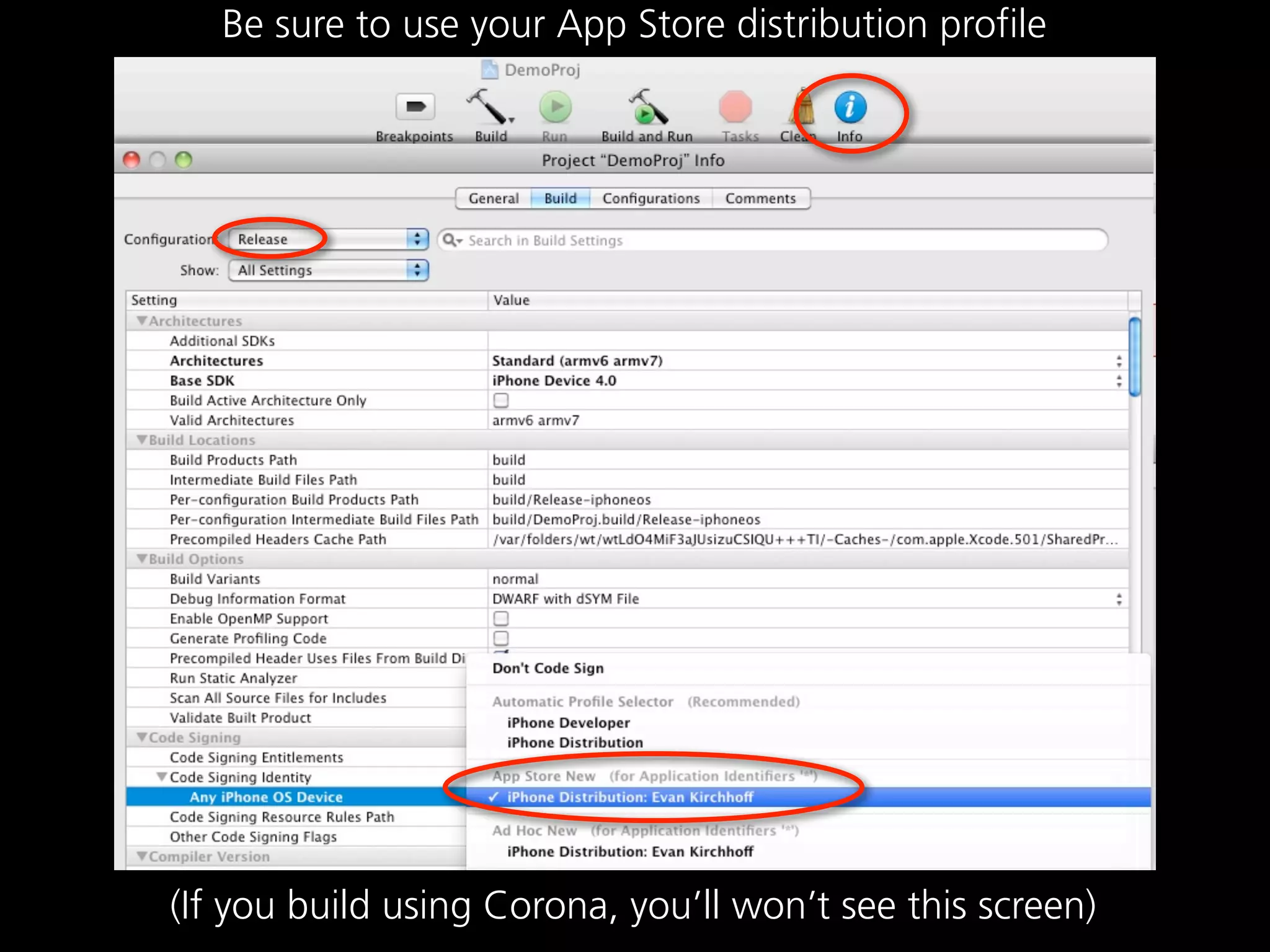Collapse the Build Options section
Screen dimensions: 1270x952
pyautogui.click(x=142, y=559)
